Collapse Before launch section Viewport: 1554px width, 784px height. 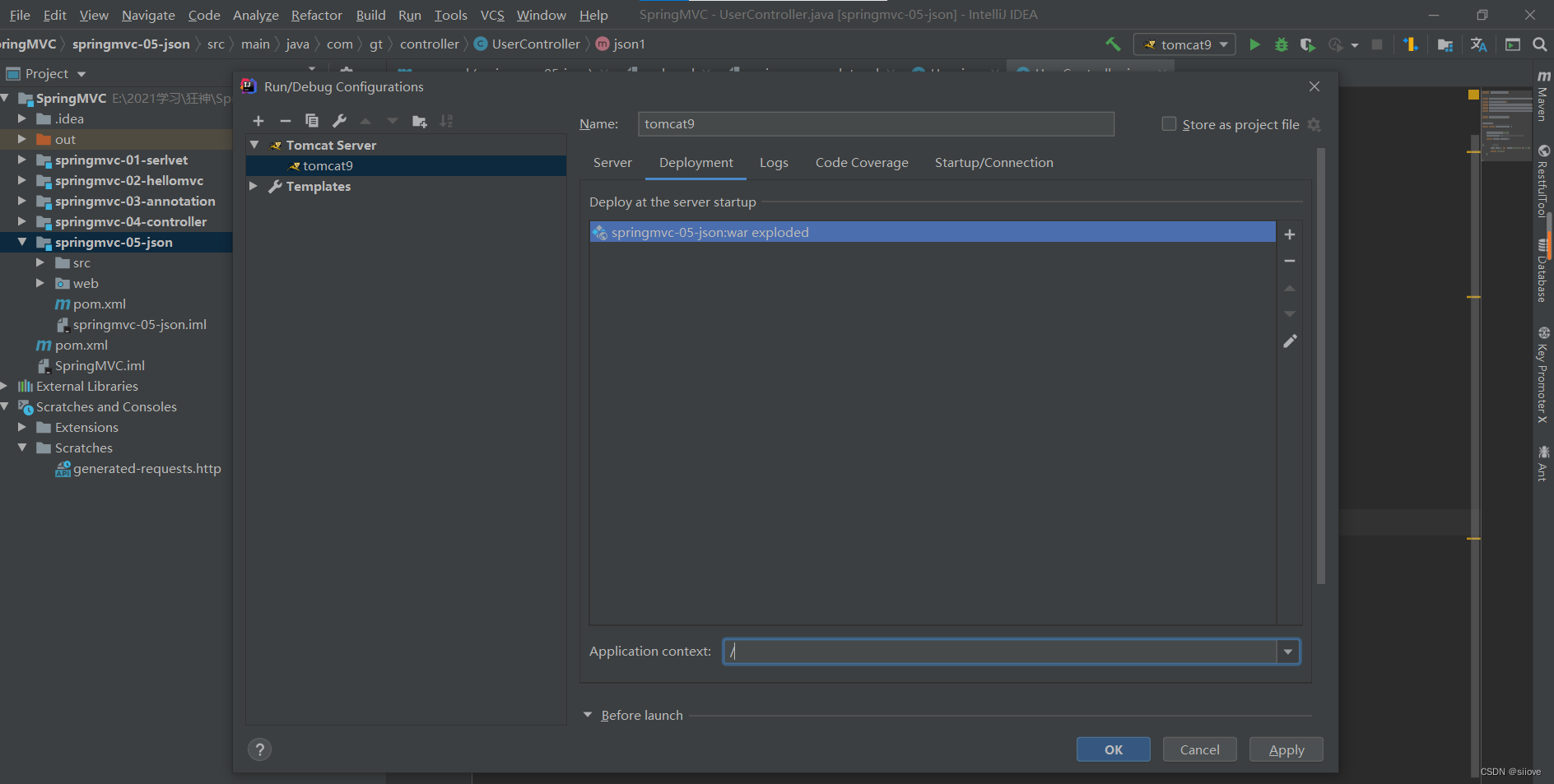click(588, 715)
